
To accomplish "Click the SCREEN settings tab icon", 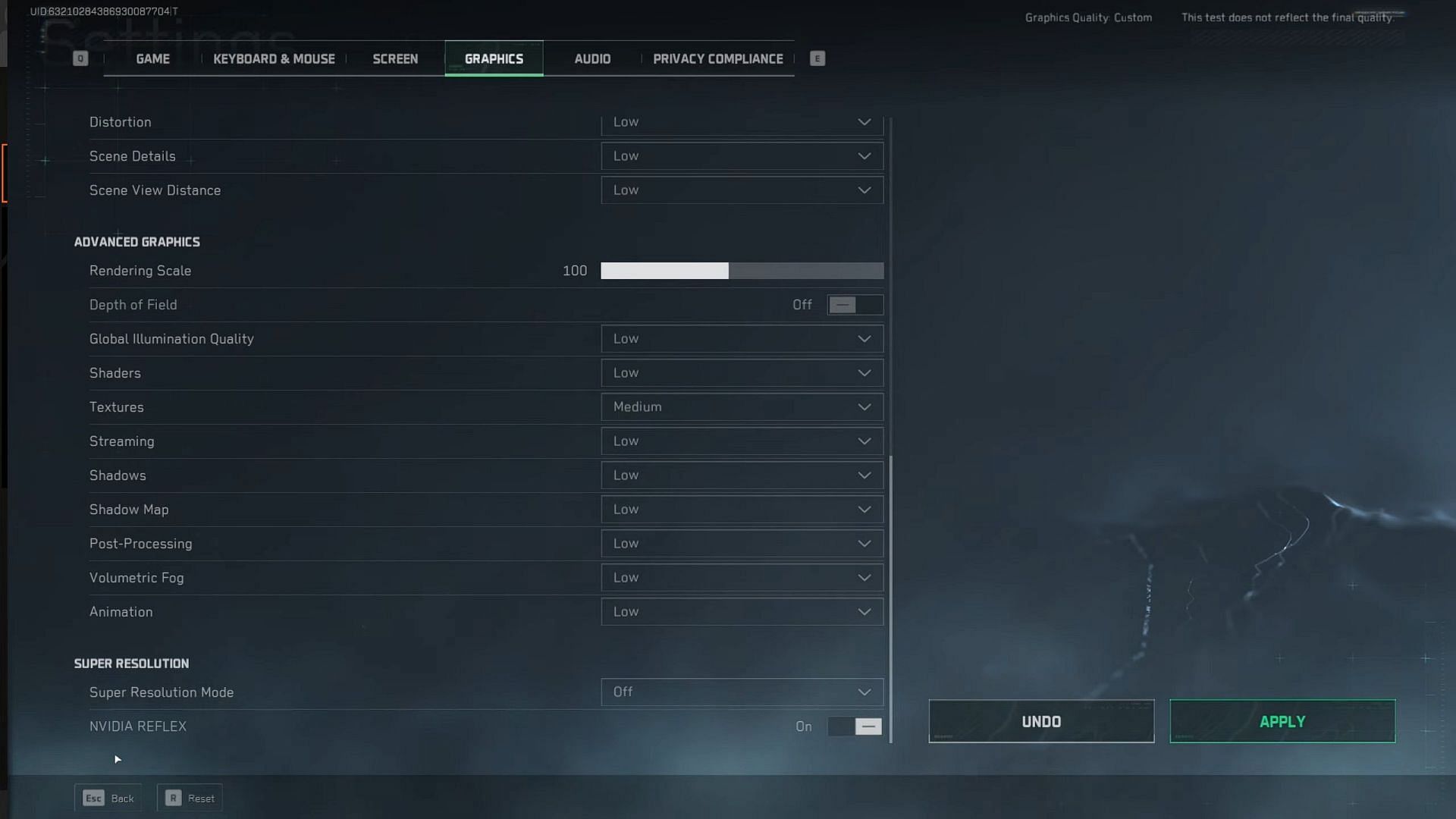I will coord(395,58).
